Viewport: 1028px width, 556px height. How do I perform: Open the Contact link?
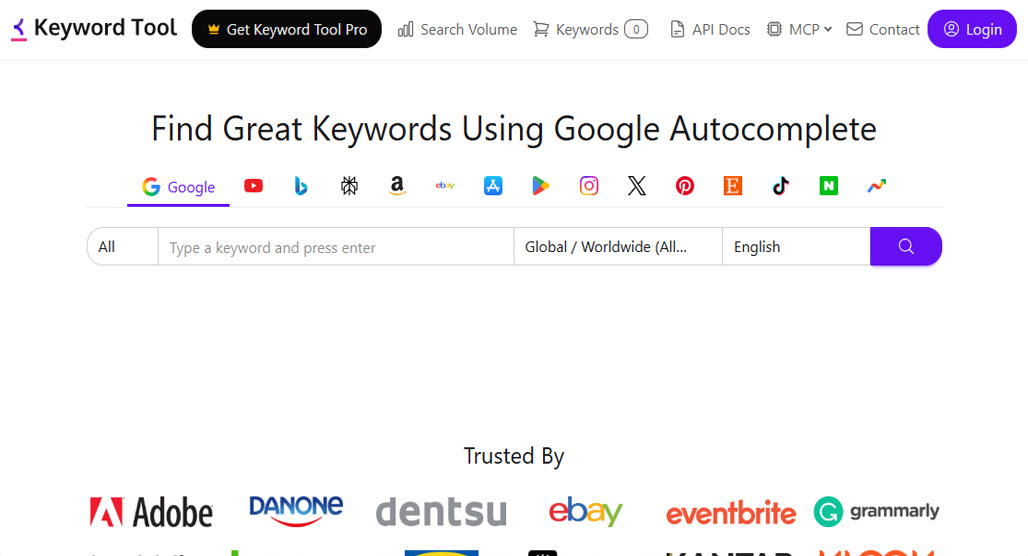click(x=882, y=30)
